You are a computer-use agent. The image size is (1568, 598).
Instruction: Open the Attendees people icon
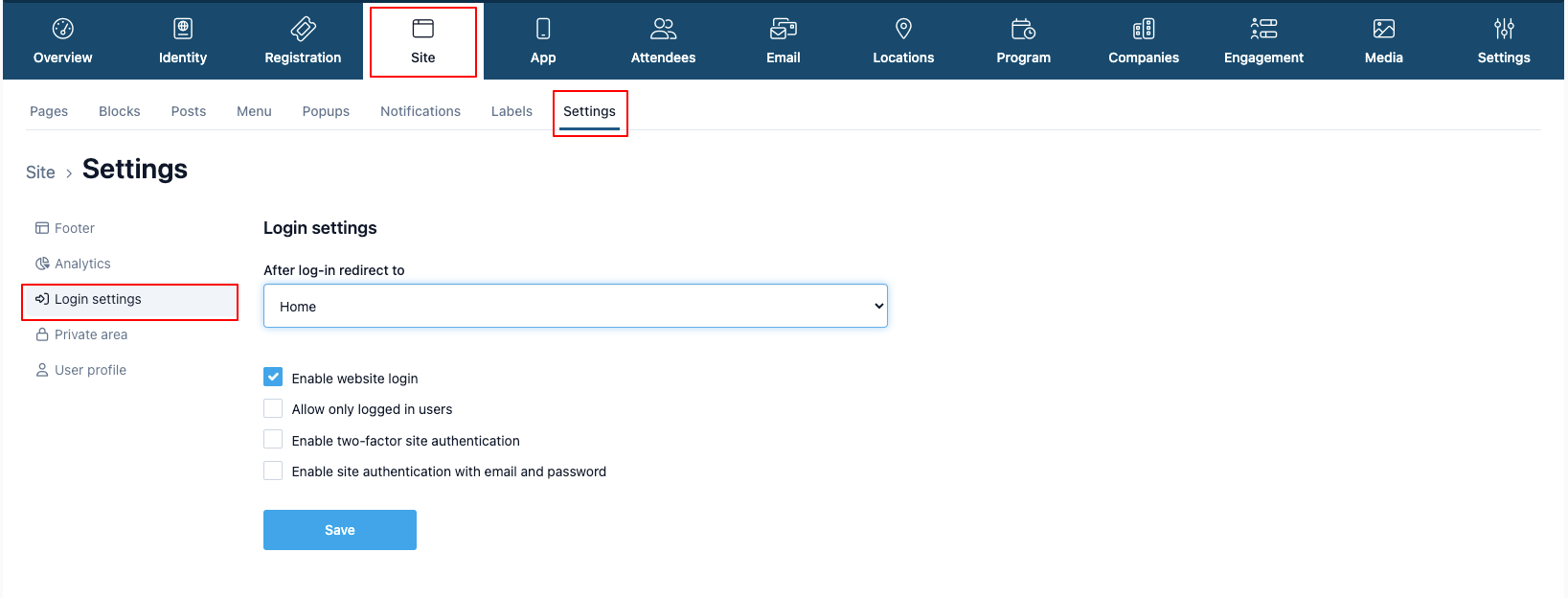pyautogui.click(x=663, y=29)
